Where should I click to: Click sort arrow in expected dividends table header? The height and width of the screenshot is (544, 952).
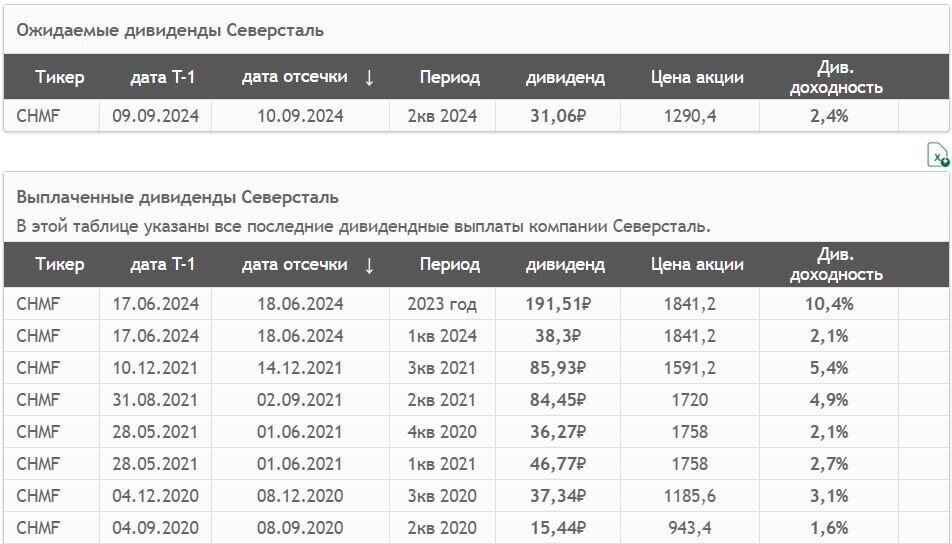pos(369,78)
